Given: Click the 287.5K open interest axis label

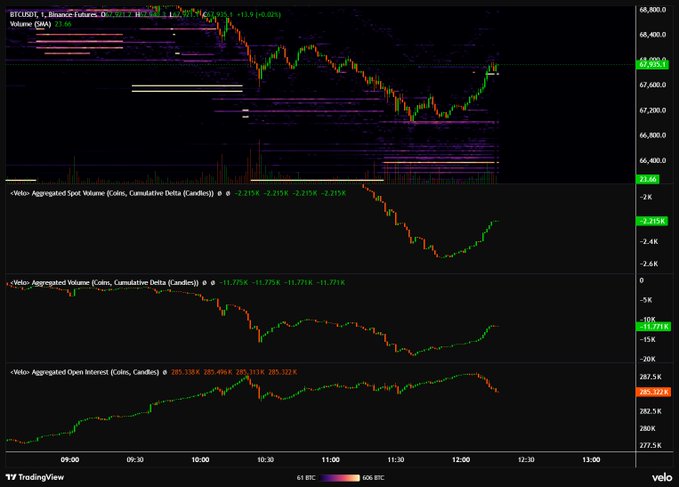Looking at the screenshot, I should point(650,377).
